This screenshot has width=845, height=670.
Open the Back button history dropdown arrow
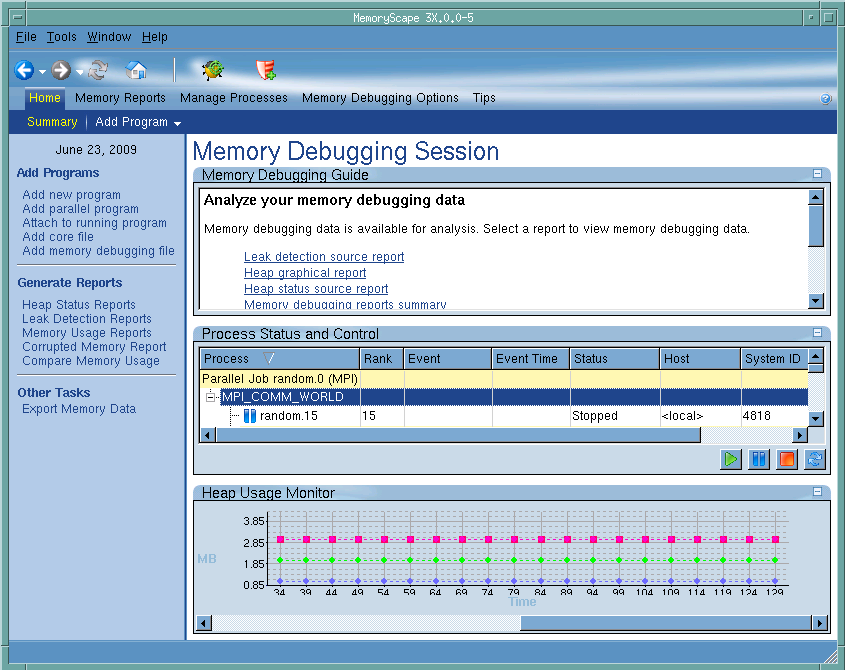(x=42, y=71)
